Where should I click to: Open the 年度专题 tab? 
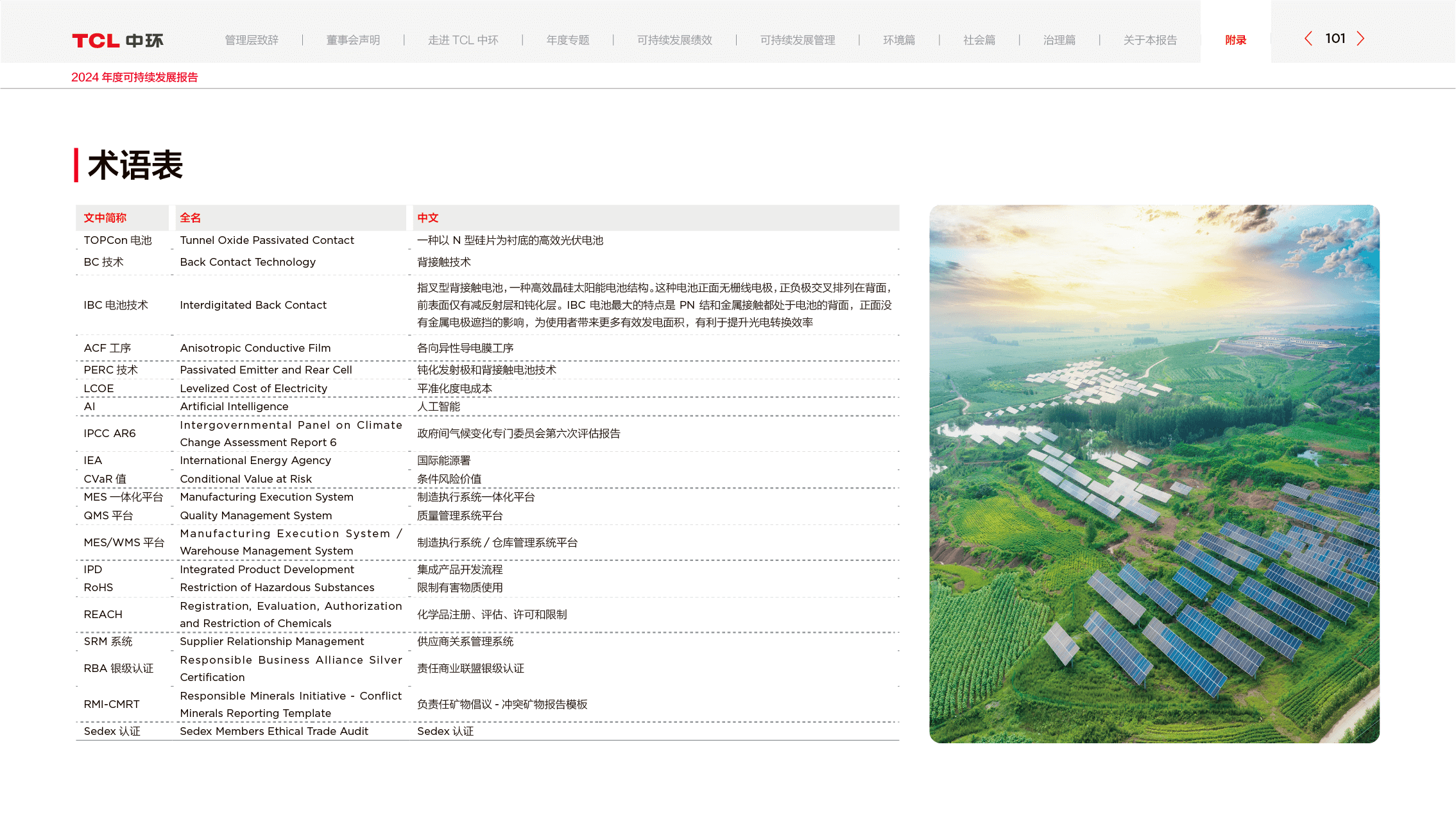click(567, 40)
